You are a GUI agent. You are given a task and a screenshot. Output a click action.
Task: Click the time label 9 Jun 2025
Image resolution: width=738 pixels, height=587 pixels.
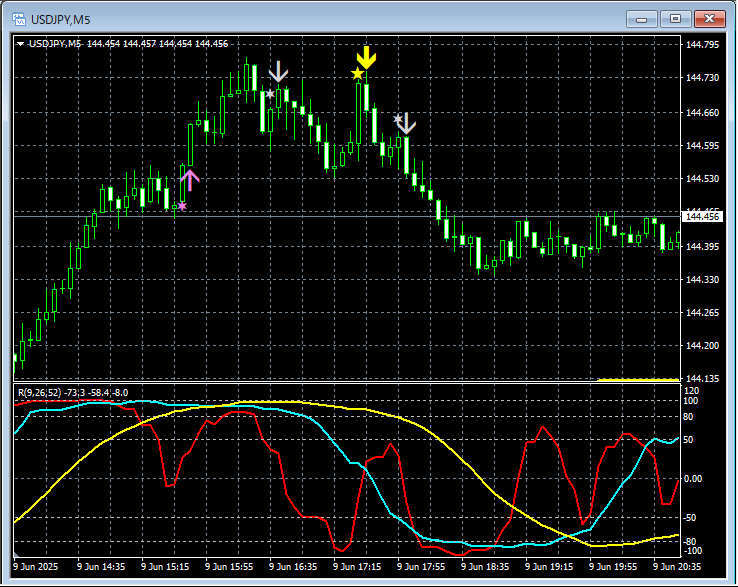[x=35, y=567]
